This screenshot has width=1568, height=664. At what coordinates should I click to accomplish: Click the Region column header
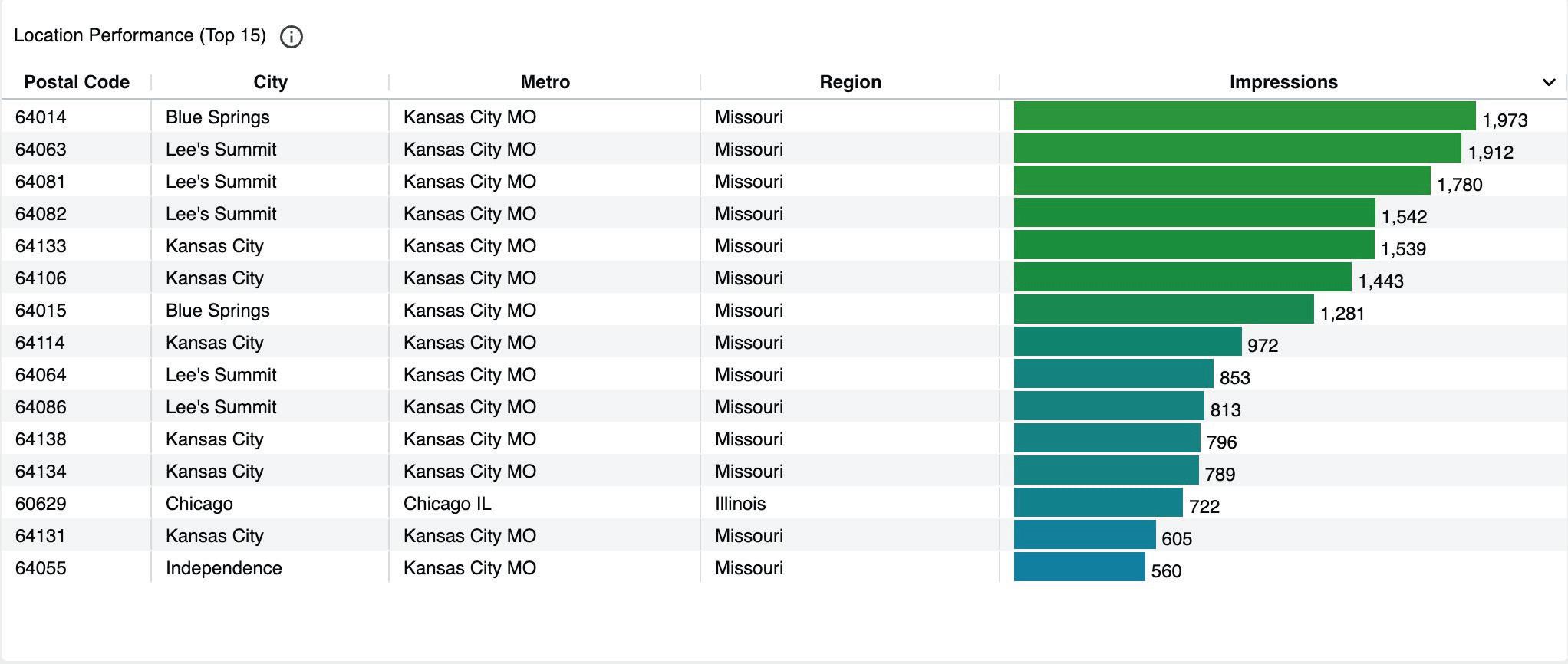point(850,82)
